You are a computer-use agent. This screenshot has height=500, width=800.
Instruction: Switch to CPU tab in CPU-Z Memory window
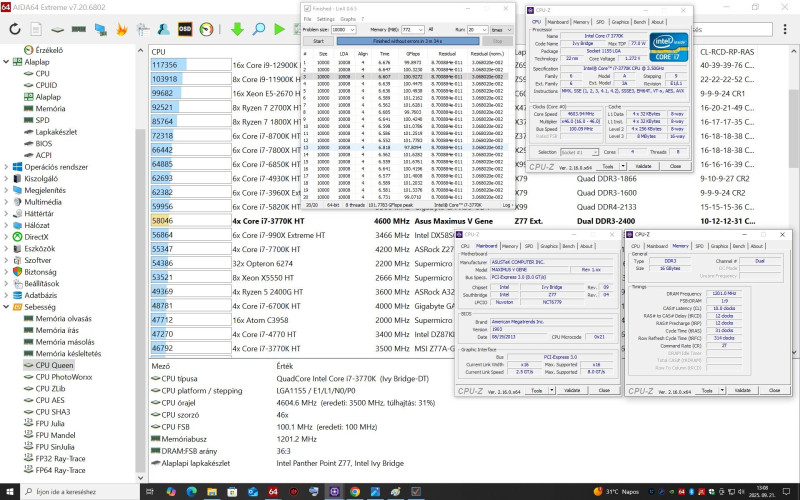click(635, 246)
